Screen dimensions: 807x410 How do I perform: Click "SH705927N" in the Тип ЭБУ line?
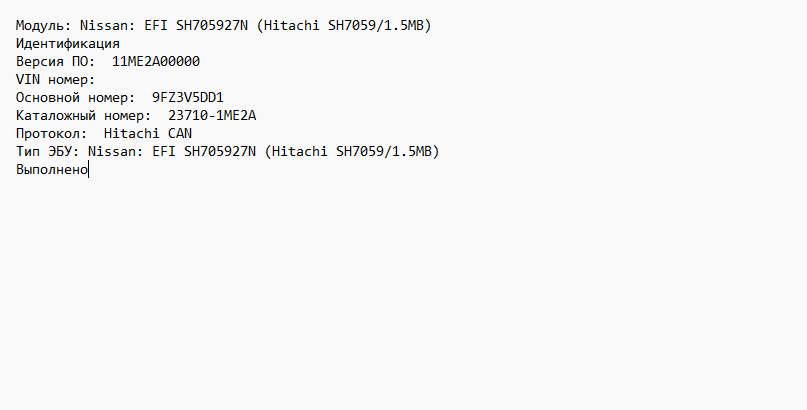[x=220, y=151]
